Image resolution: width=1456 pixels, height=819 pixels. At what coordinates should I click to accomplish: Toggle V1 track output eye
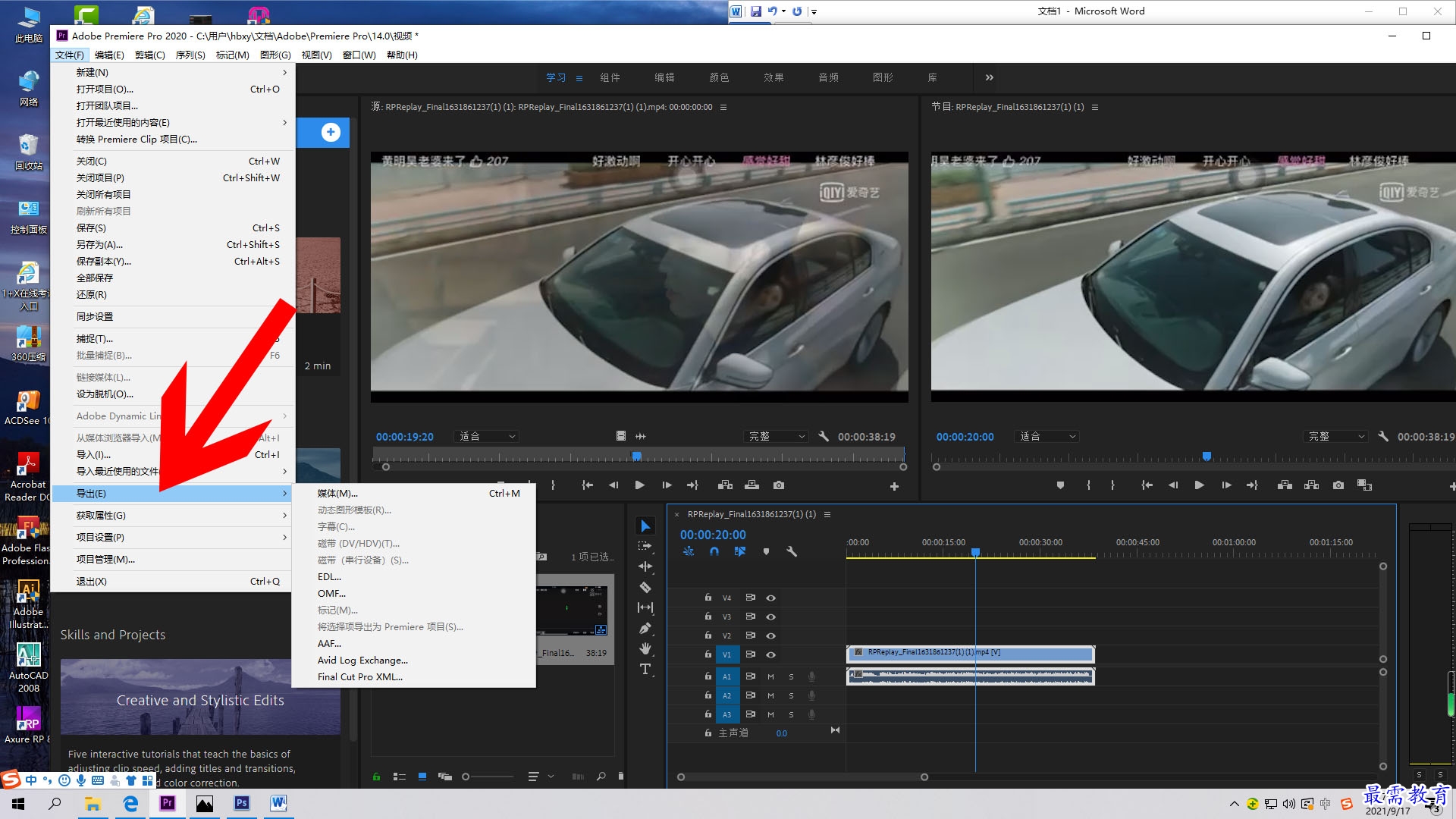click(x=770, y=654)
